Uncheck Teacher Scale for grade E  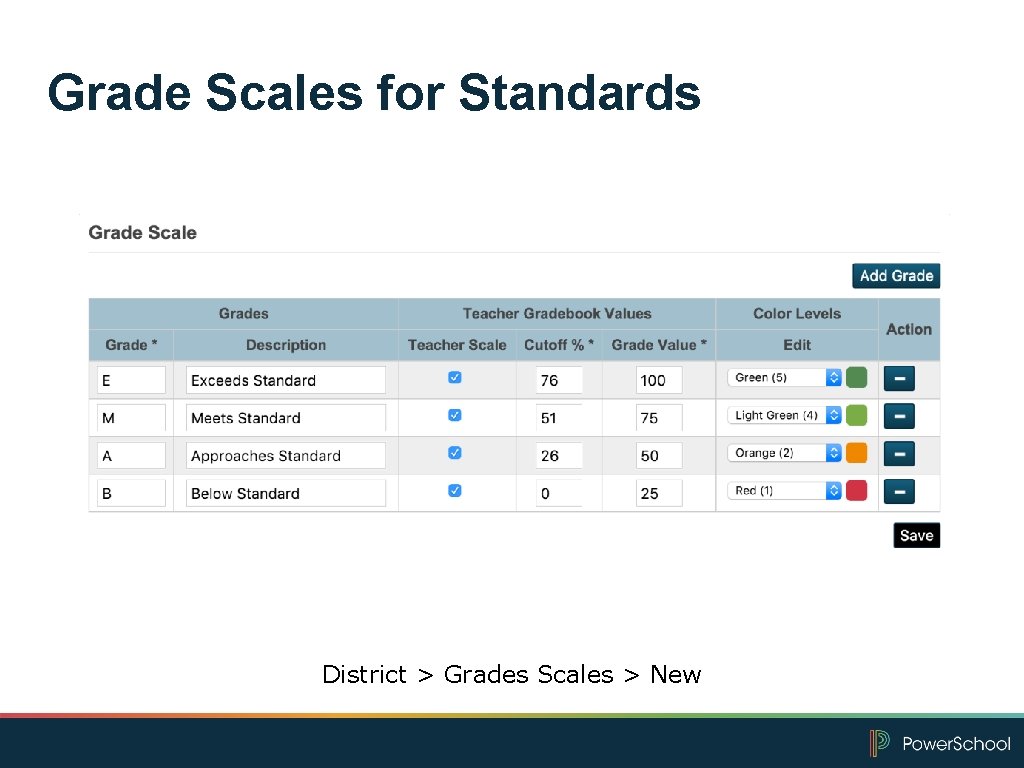pyautogui.click(x=455, y=377)
